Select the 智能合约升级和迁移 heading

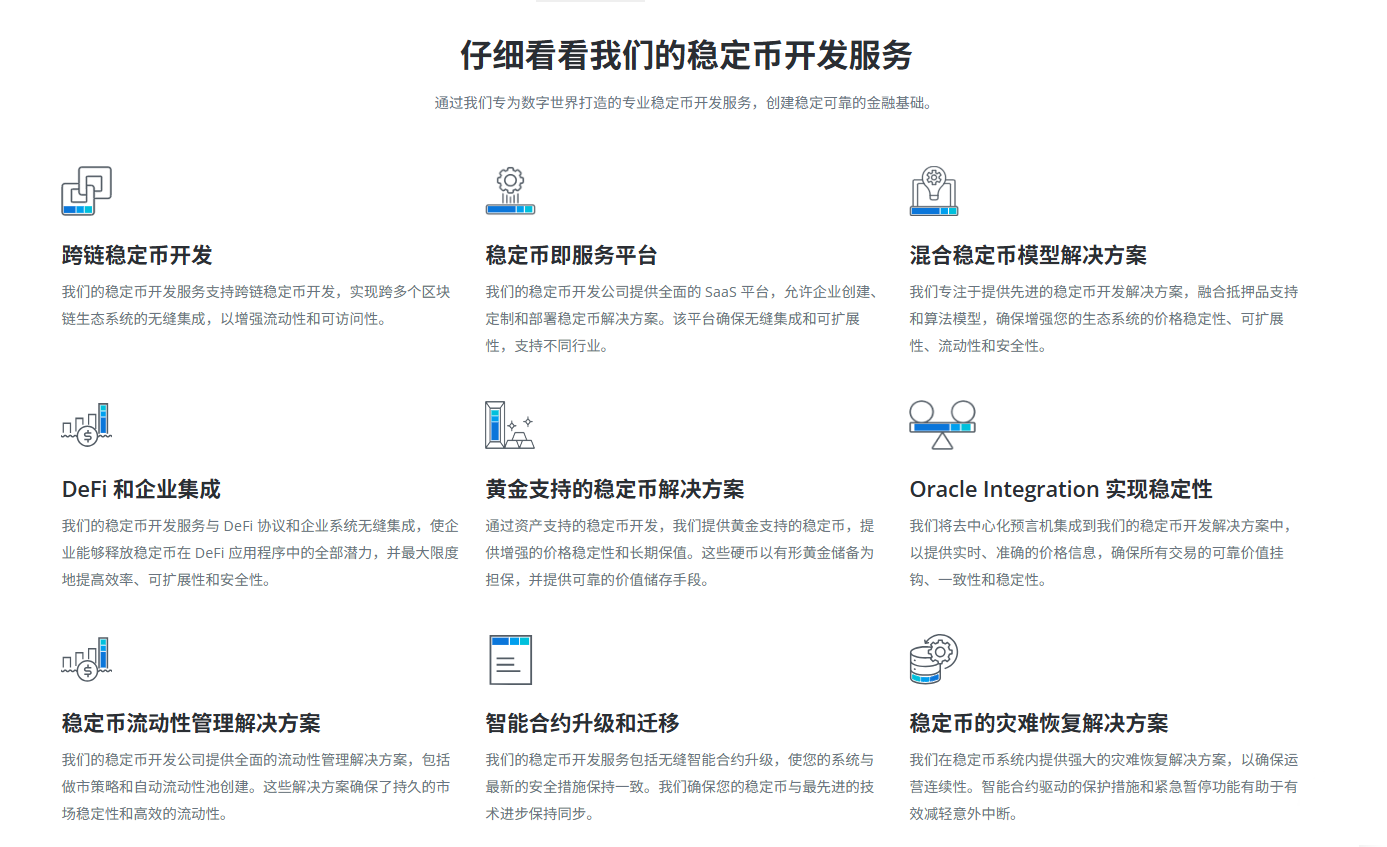(x=582, y=723)
